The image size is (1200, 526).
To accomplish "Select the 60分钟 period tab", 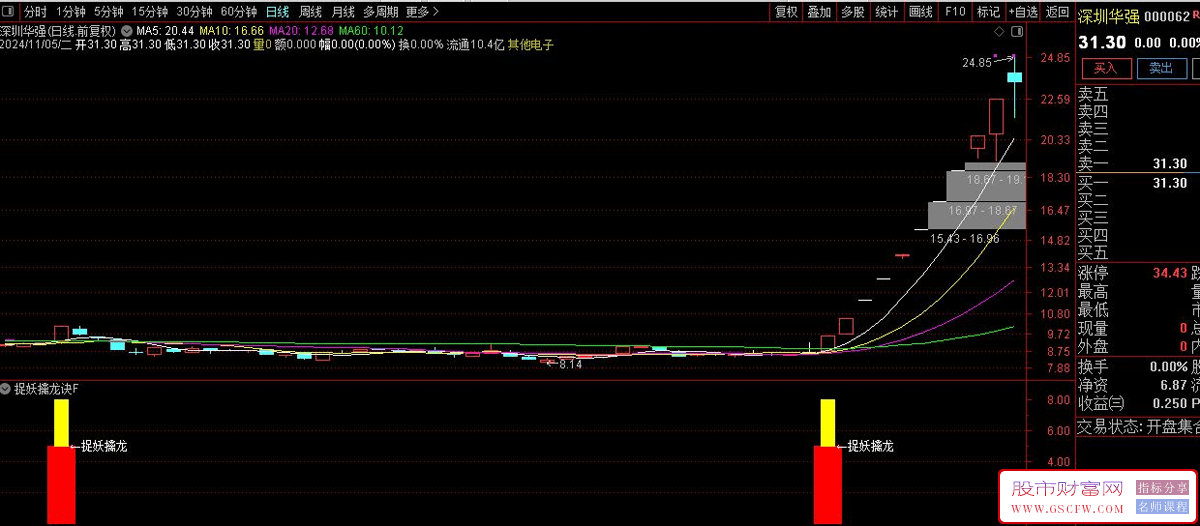I will coord(238,12).
